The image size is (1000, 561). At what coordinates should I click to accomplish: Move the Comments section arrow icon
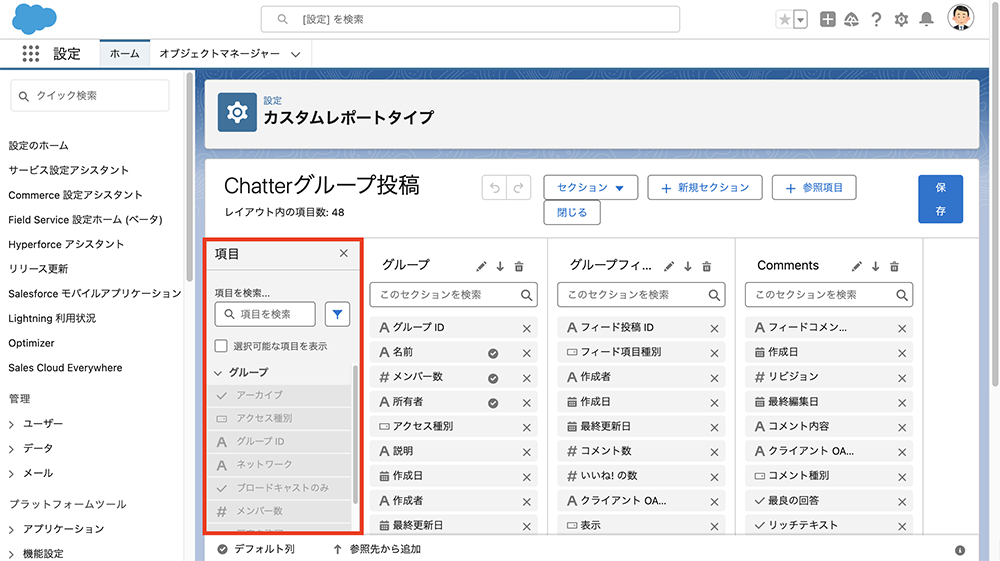tap(876, 266)
